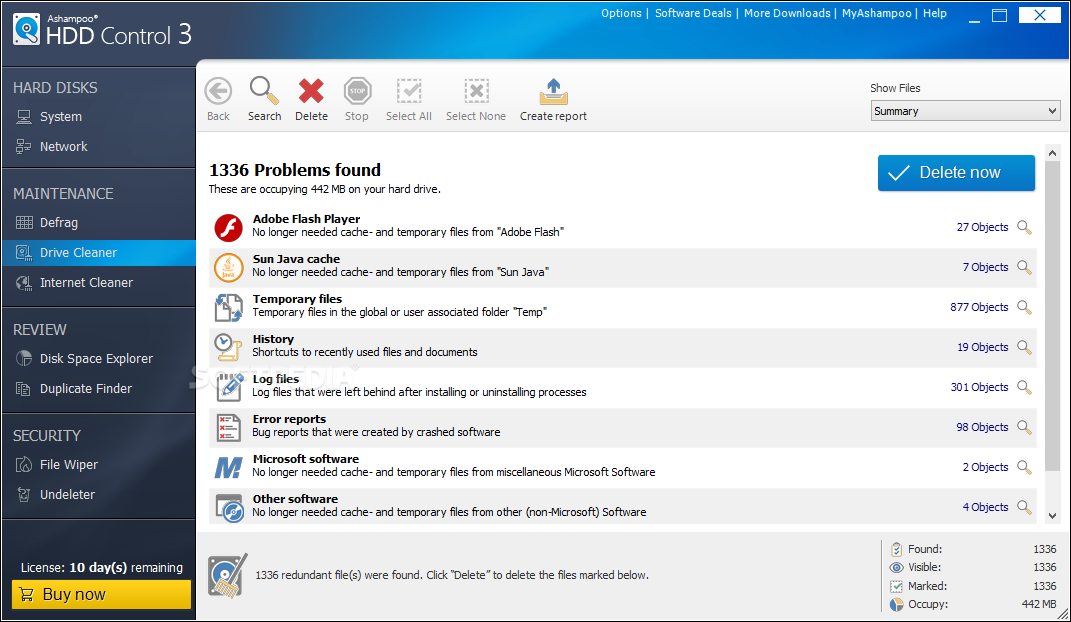Open the 2 Objects link
The height and width of the screenshot is (622, 1071).
(986, 467)
